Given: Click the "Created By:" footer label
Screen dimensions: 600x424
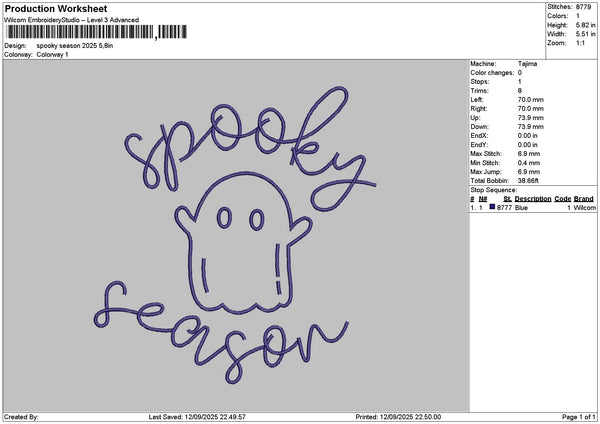Looking at the screenshot, I should 21,417.
